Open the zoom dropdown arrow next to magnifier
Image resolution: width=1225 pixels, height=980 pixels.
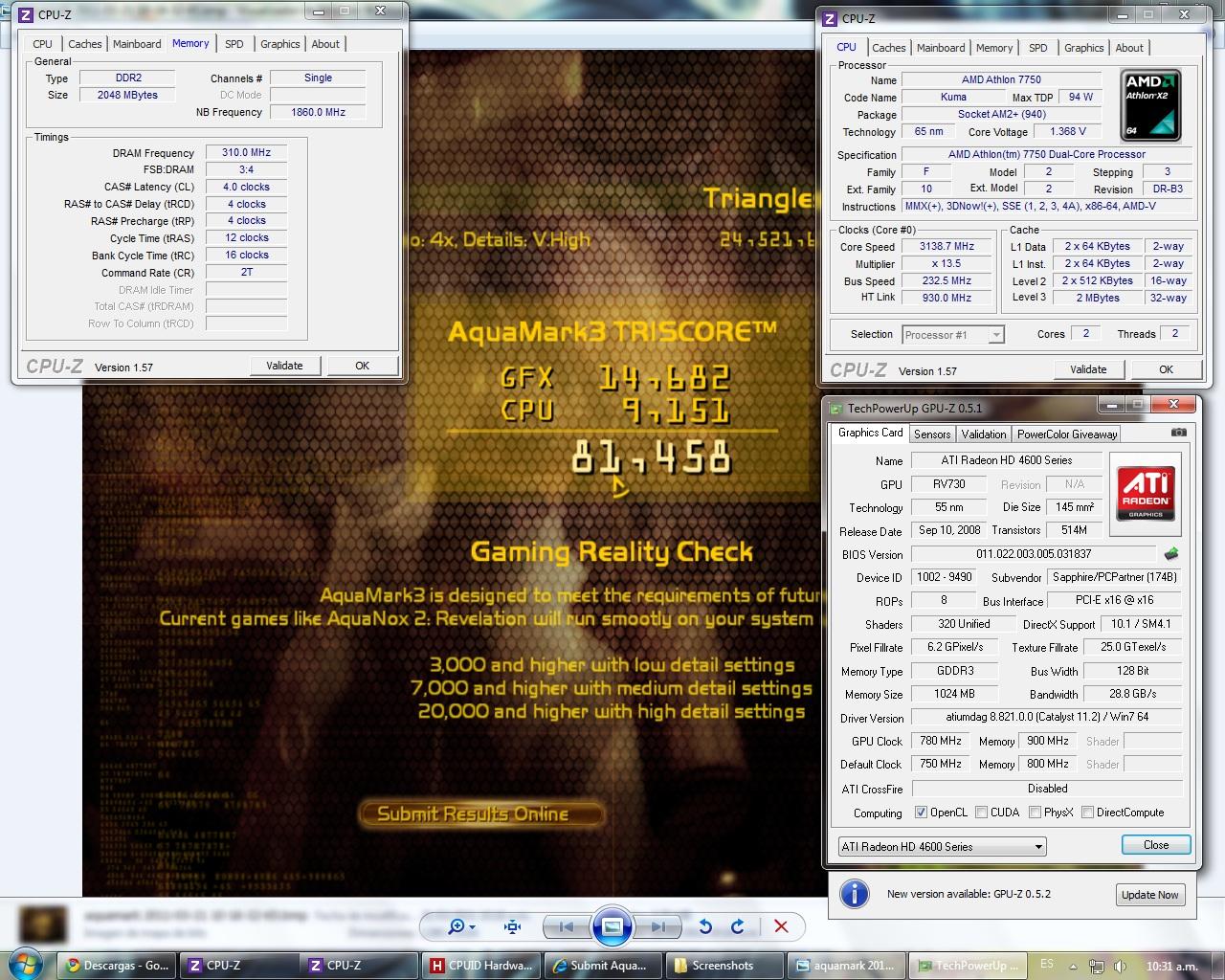473,926
